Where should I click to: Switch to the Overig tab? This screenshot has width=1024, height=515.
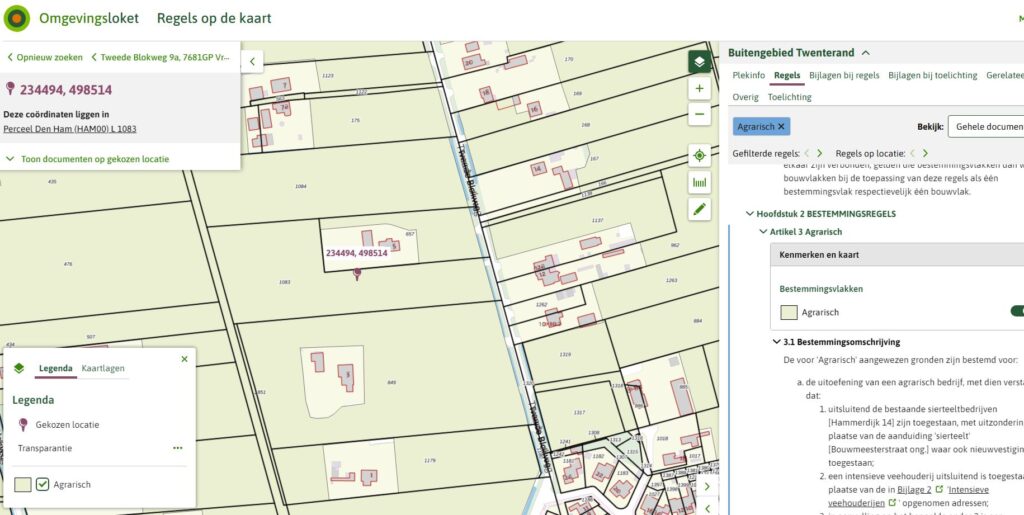point(745,97)
